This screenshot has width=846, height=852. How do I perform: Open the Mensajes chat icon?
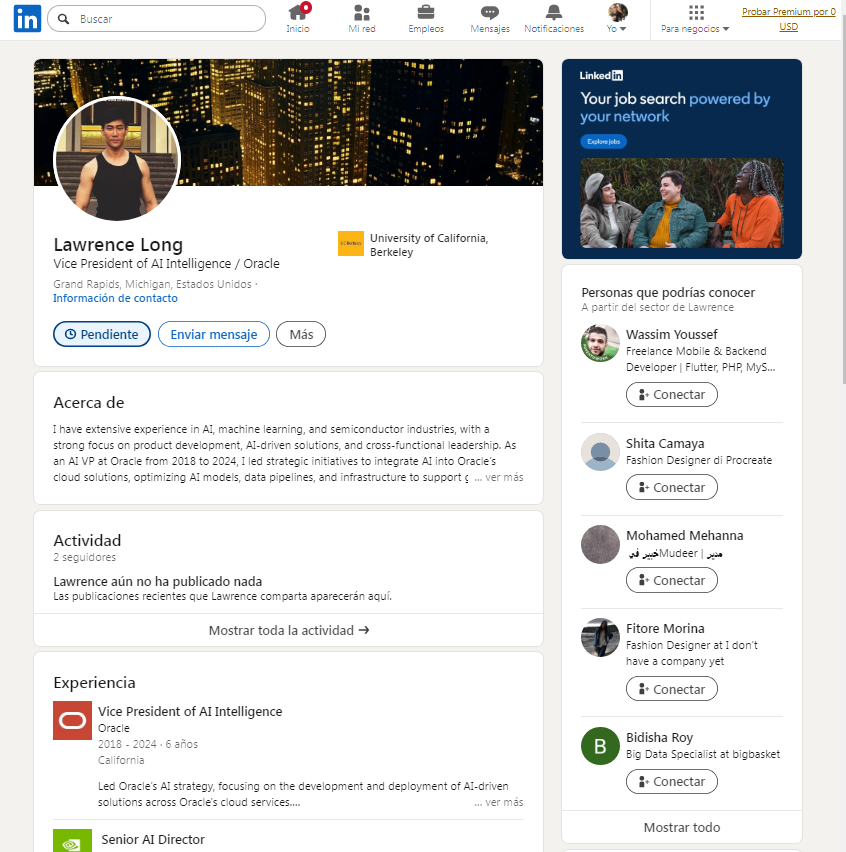click(x=490, y=12)
